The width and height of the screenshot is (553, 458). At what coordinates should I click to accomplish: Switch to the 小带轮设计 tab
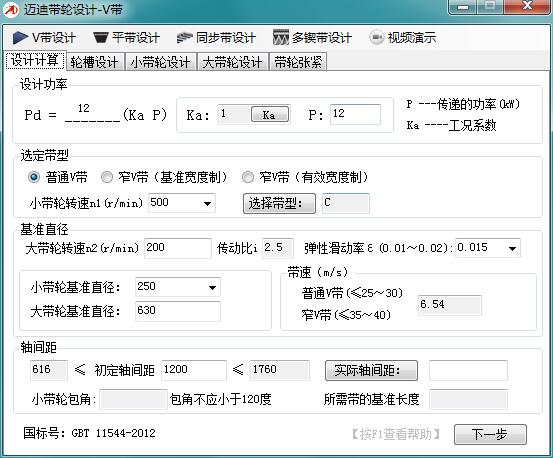pyautogui.click(x=160, y=62)
